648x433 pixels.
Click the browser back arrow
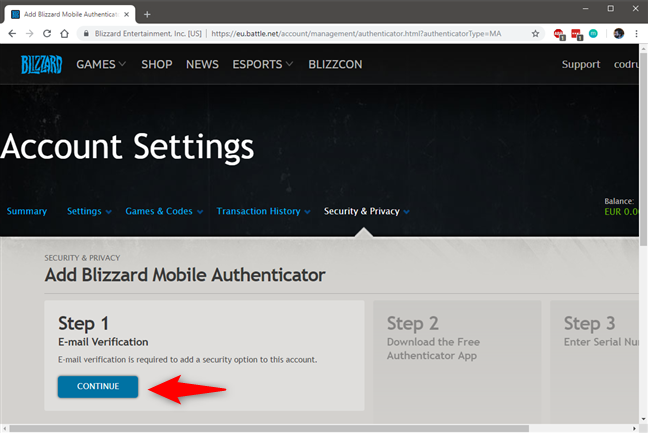click(12, 33)
